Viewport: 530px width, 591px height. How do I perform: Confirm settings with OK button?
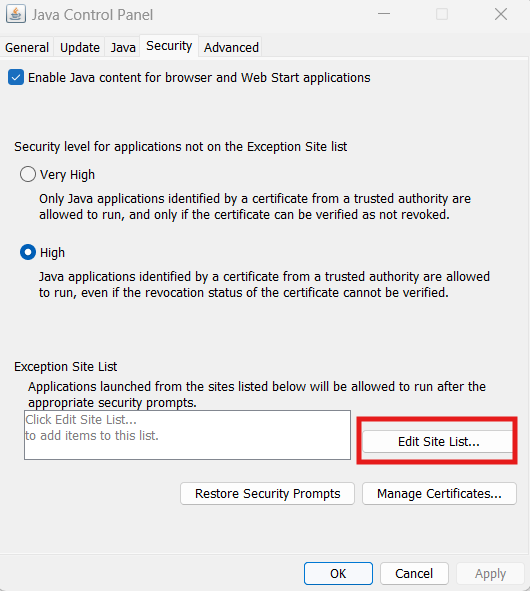click(x=338, y=573)
